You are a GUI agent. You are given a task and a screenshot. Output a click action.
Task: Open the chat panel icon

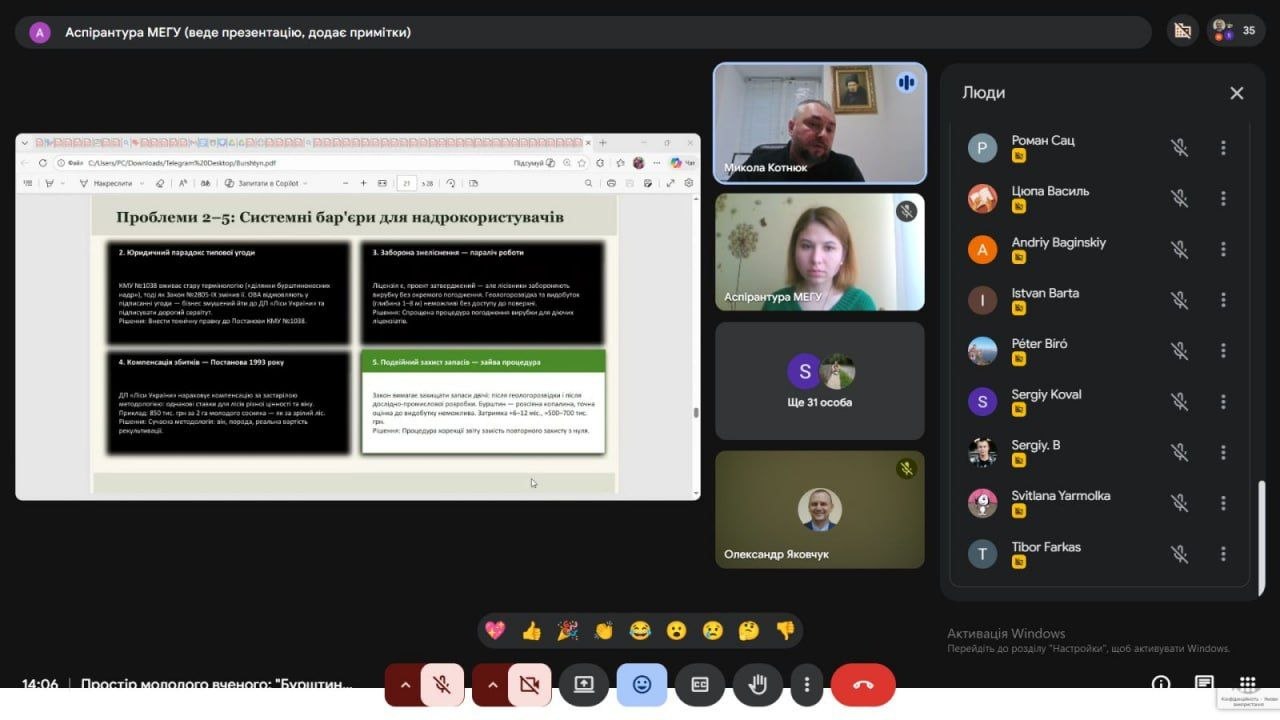click(1204, 684)
